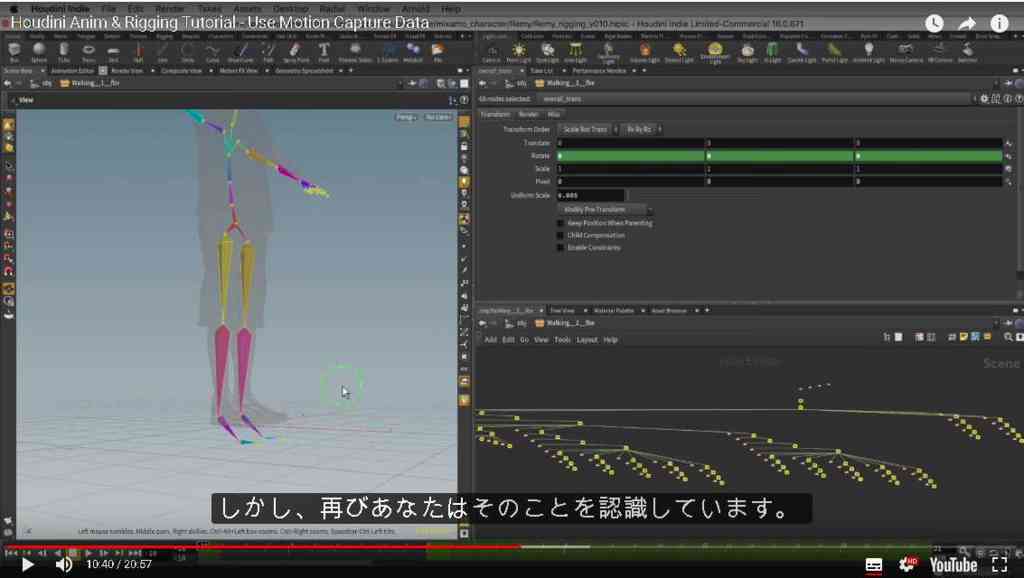The width and height of the screenshot is (1024, 578).
Task: Open the Persp viewport dropdown
Action: tap(406, 117)
